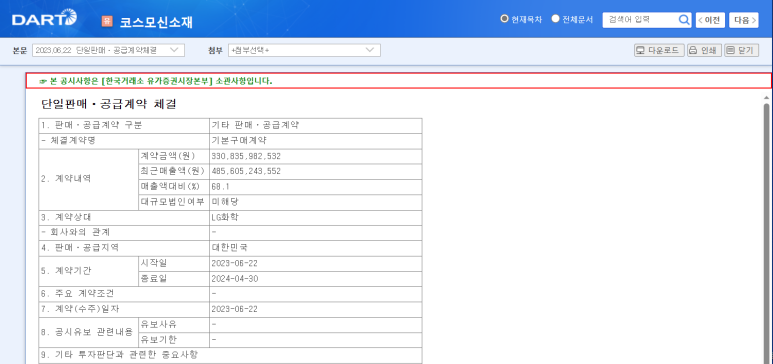
Task: Click the label 4. 판매ㆍ공급지역
Action: click(x=80, y=248)
